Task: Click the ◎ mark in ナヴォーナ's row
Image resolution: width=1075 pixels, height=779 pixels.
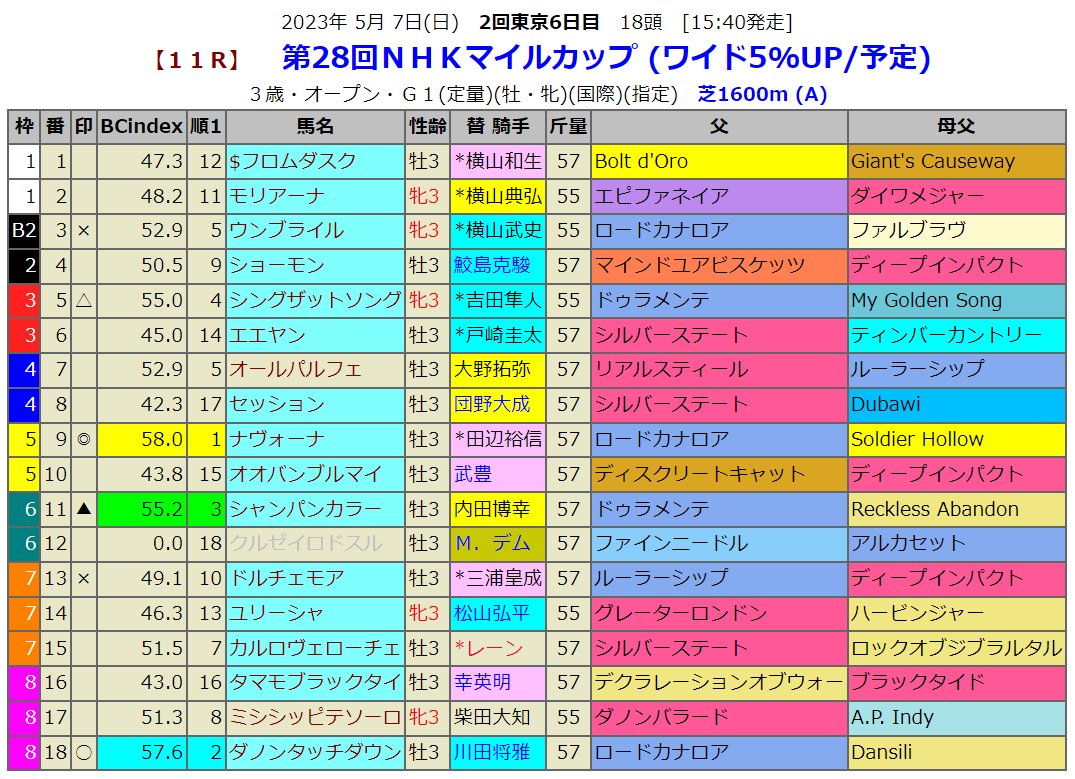Action: (84, 439)
